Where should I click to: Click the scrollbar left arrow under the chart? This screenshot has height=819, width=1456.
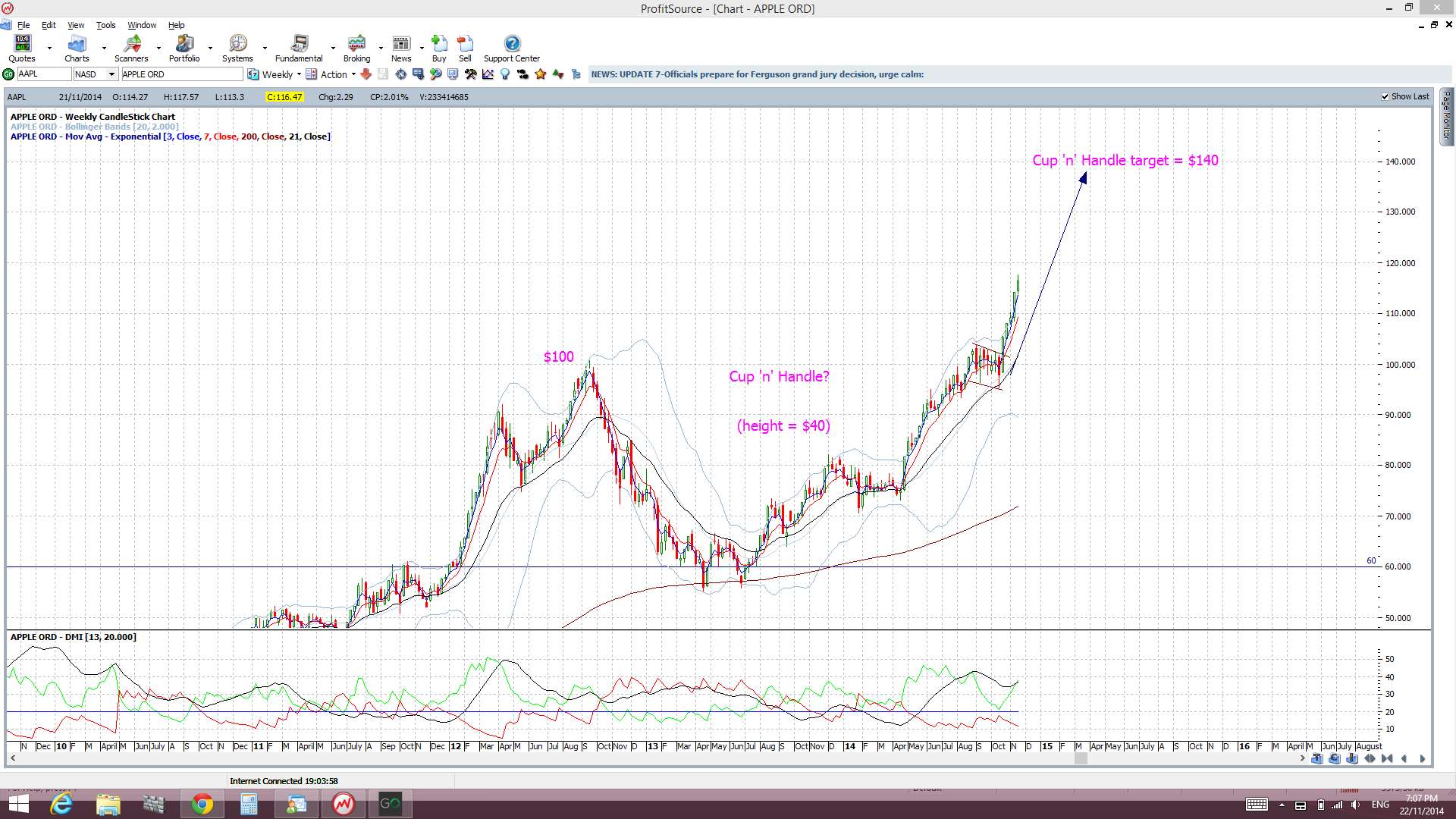point(12,758)
